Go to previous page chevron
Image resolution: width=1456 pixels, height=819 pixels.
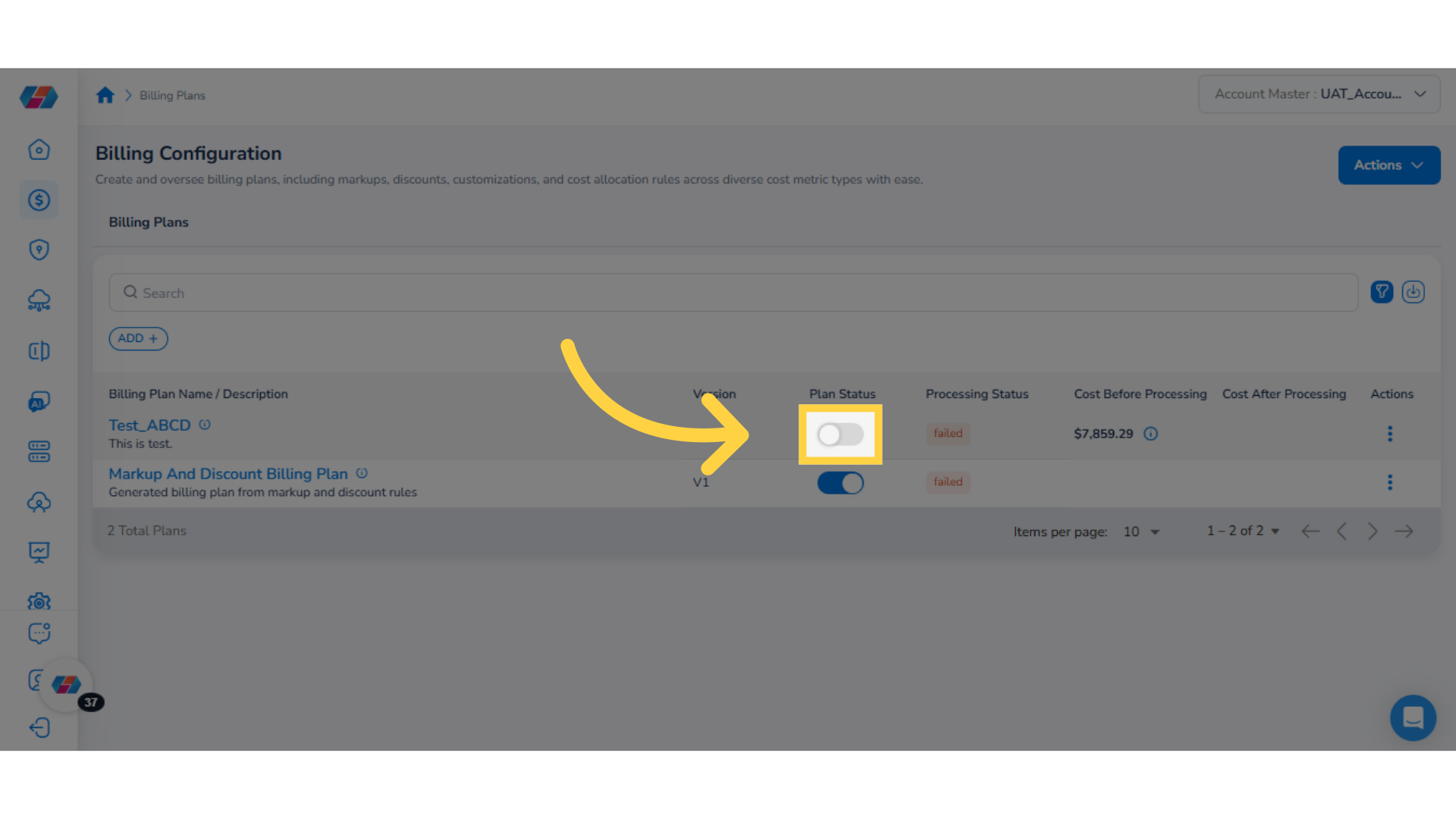point(1341,531)
